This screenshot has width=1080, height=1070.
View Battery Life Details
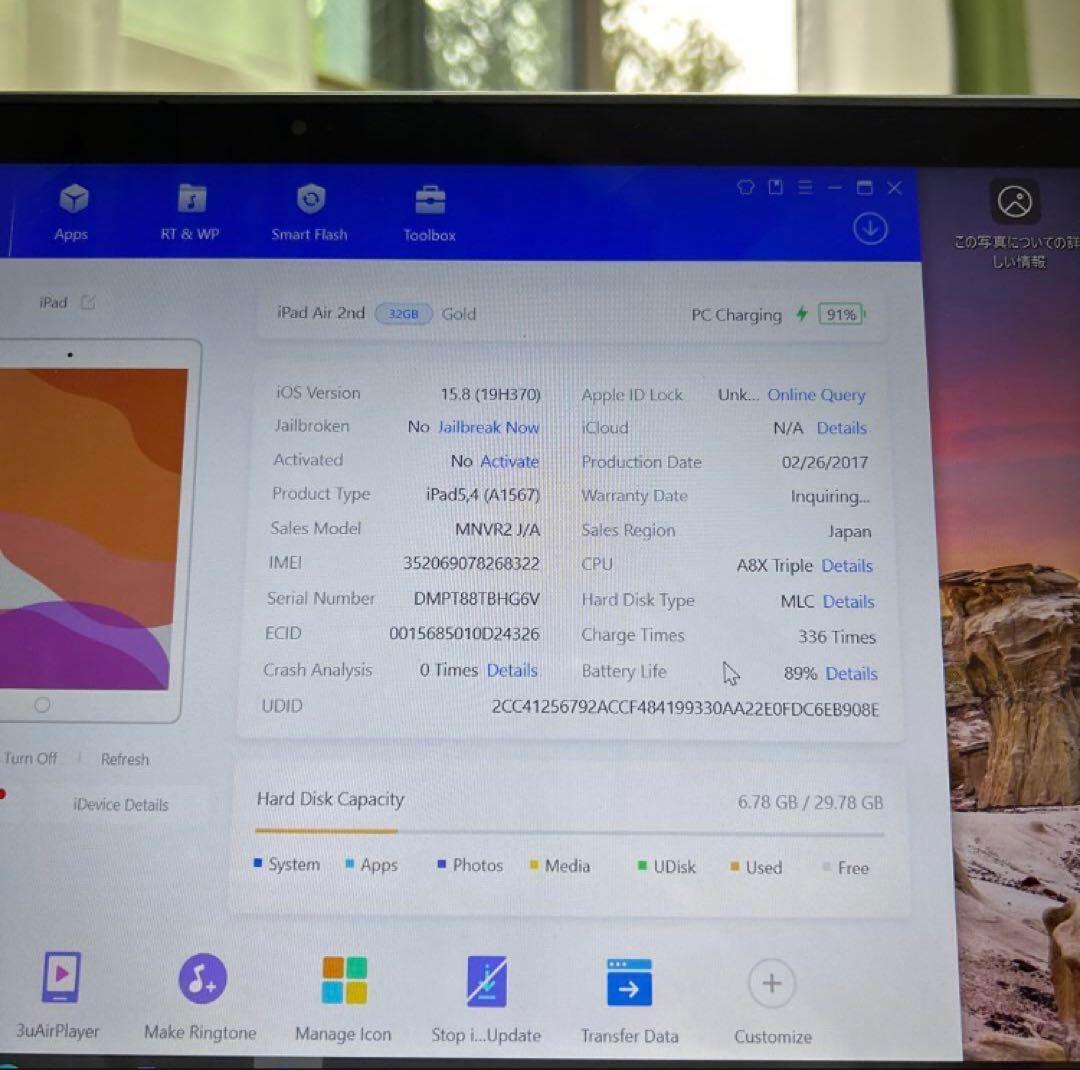[x=851, y=673]
